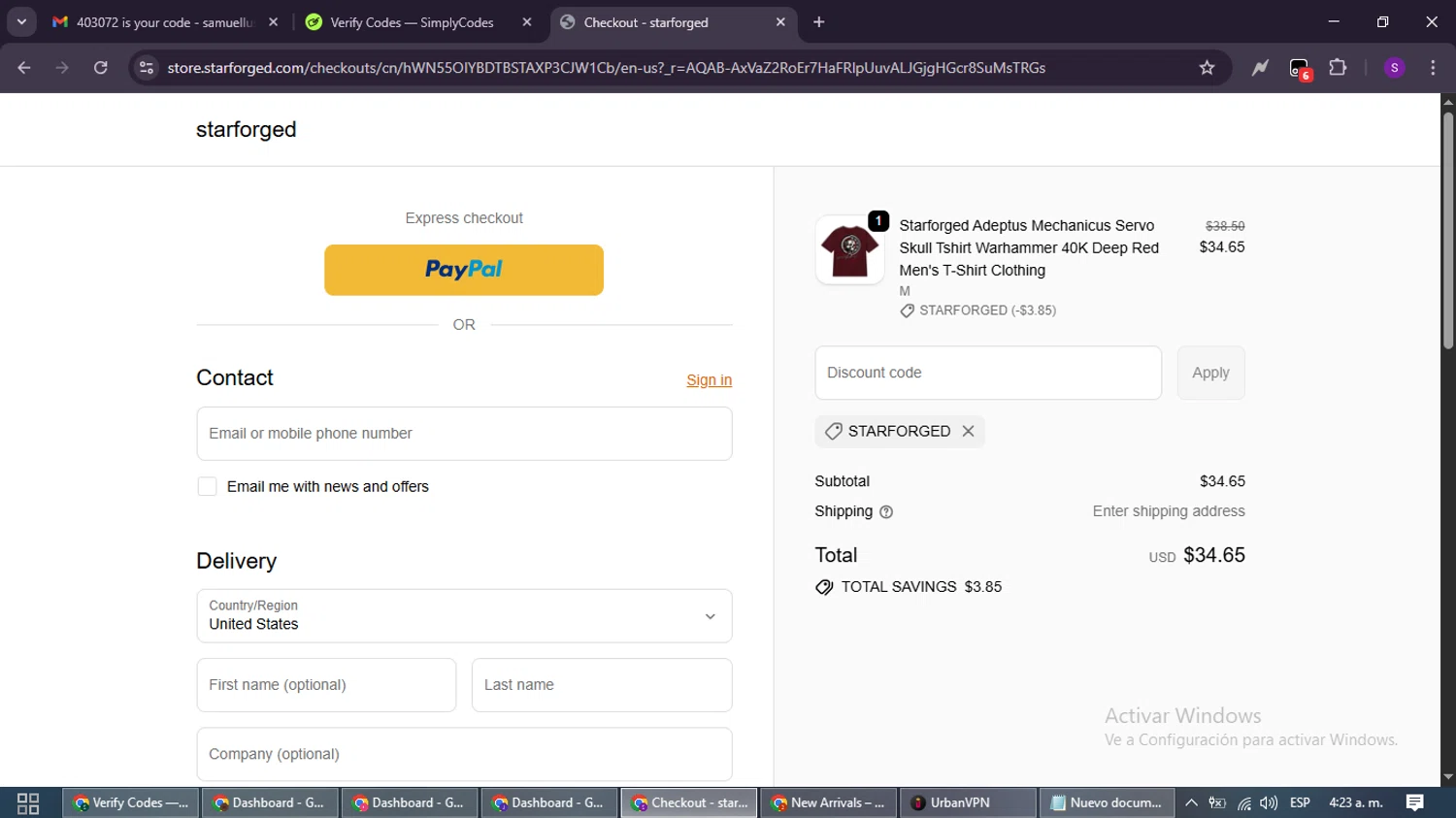This screenshot has height=818, width=1456.
Task: Go back to the previous page
Action: click(24, 68)
